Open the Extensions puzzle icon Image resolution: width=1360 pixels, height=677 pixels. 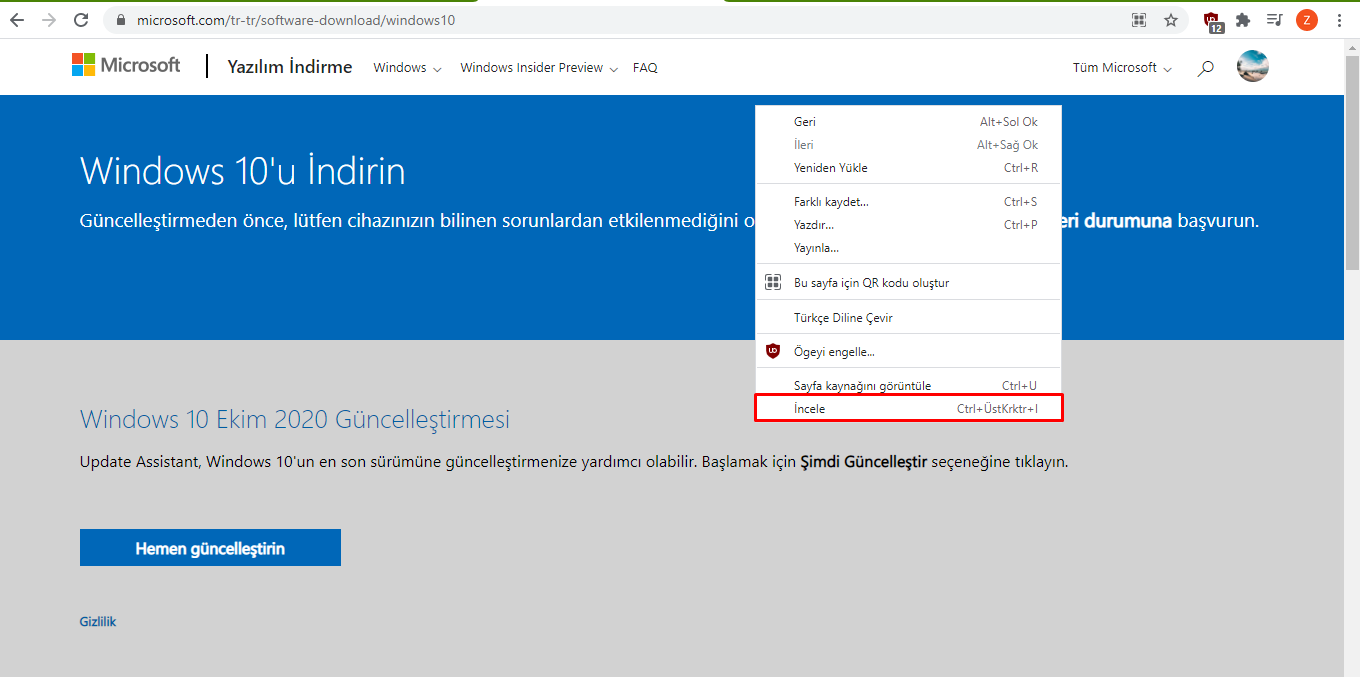coord(1243,20)
